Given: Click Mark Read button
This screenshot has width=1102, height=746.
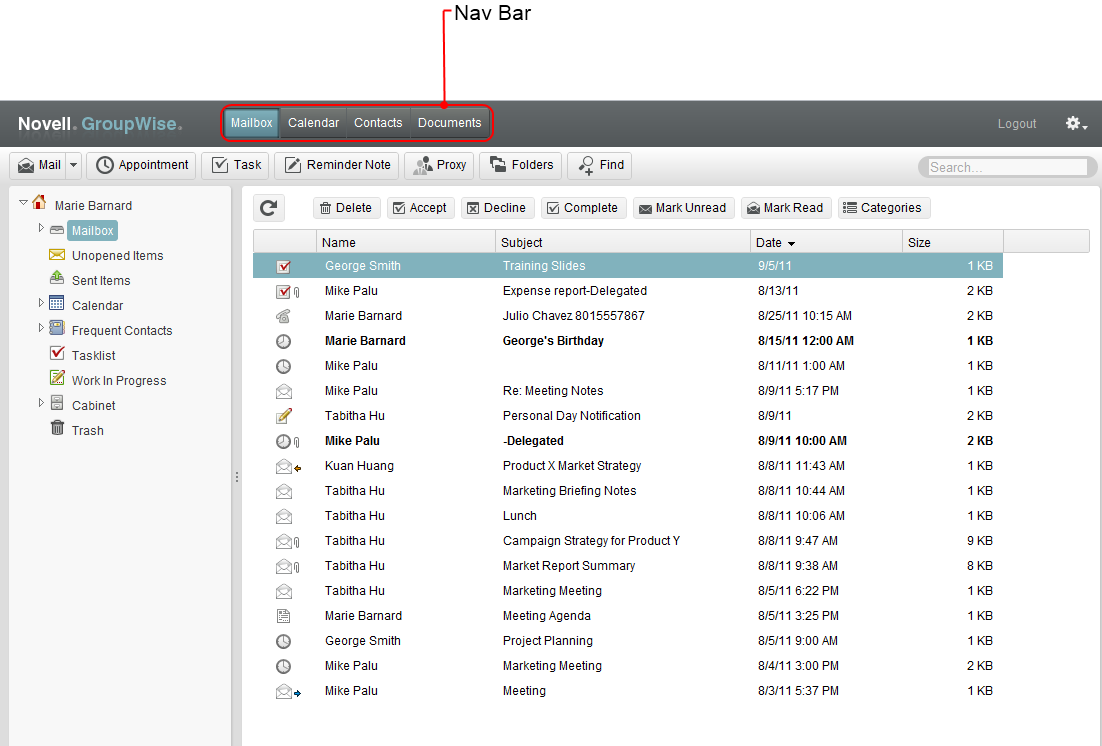Looking at the screenshot, I should pos(786,208).
